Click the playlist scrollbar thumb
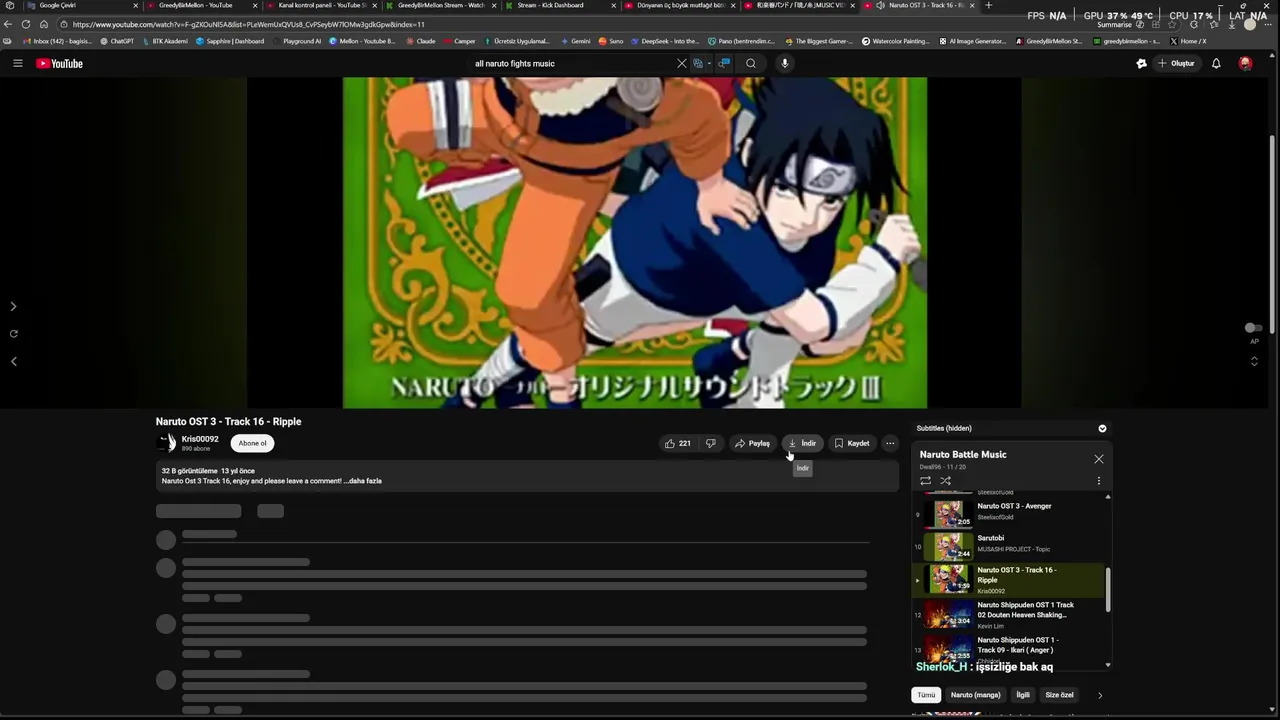 point(1108,590)
